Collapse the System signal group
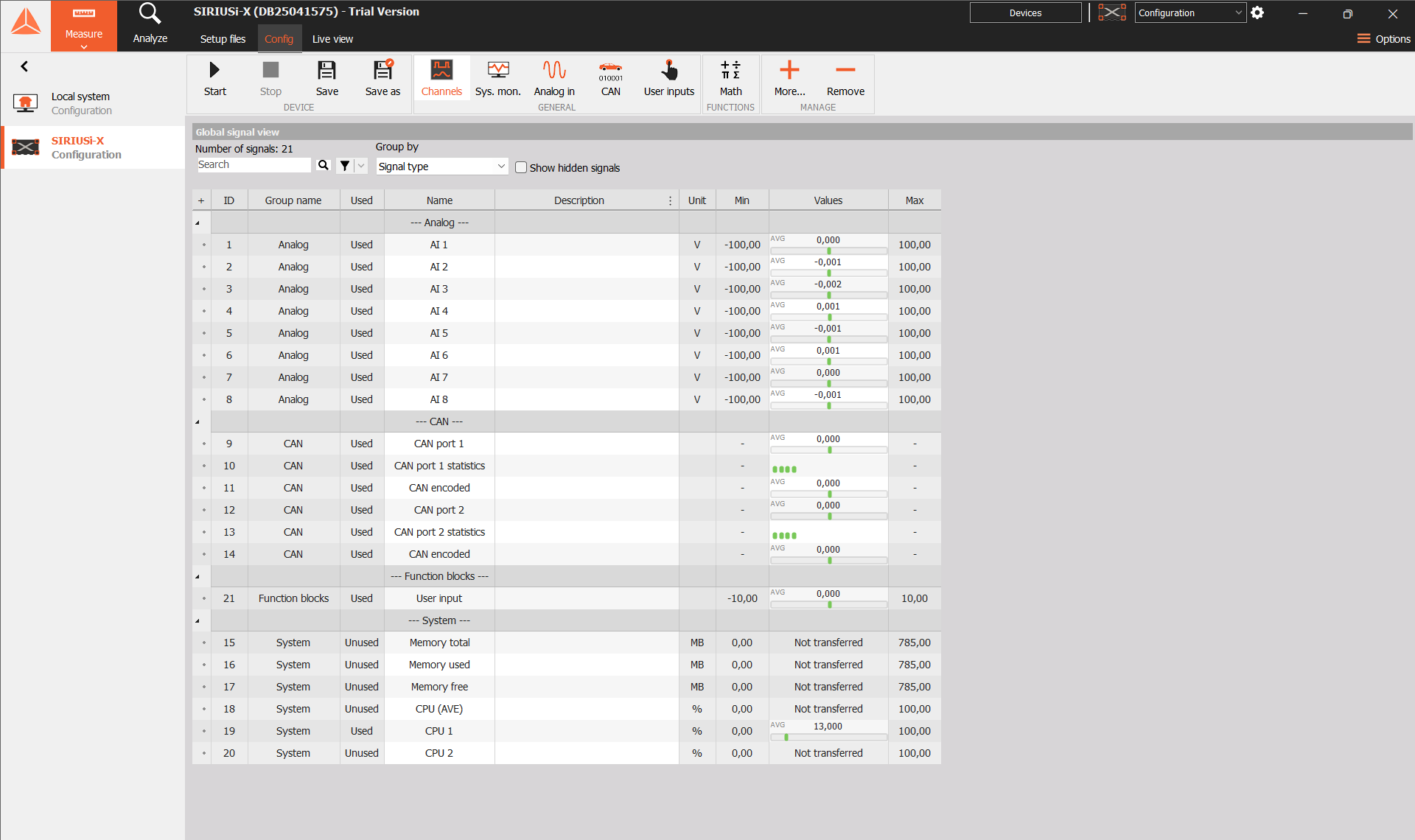 198,620
